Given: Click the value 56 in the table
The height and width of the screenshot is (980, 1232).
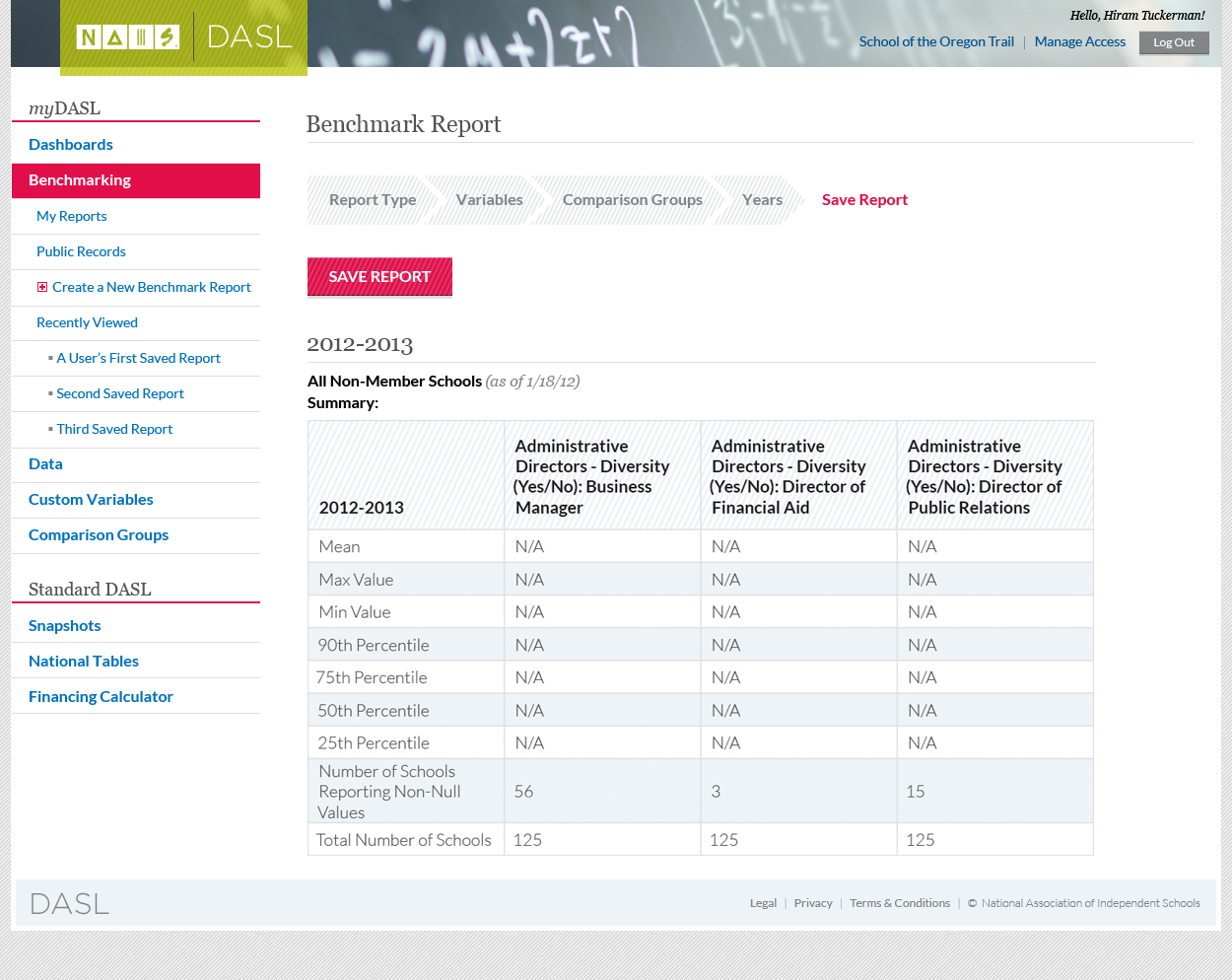Looking at the screenshot, I should coord(523,792).
